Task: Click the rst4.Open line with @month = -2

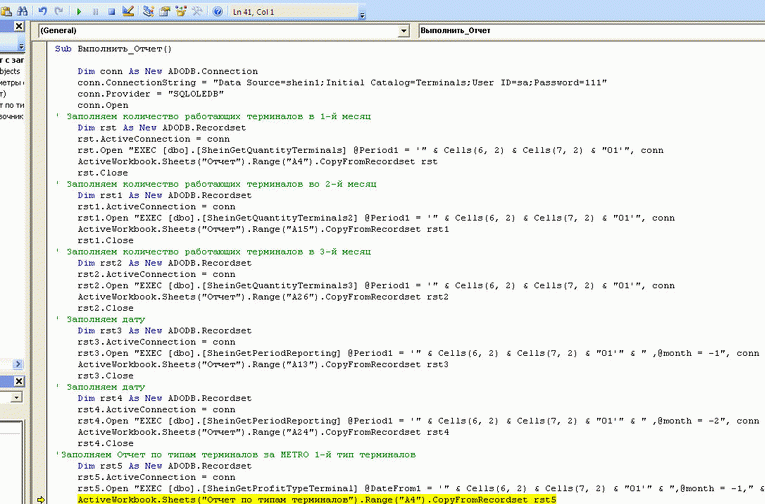Action: coord(419,421)
